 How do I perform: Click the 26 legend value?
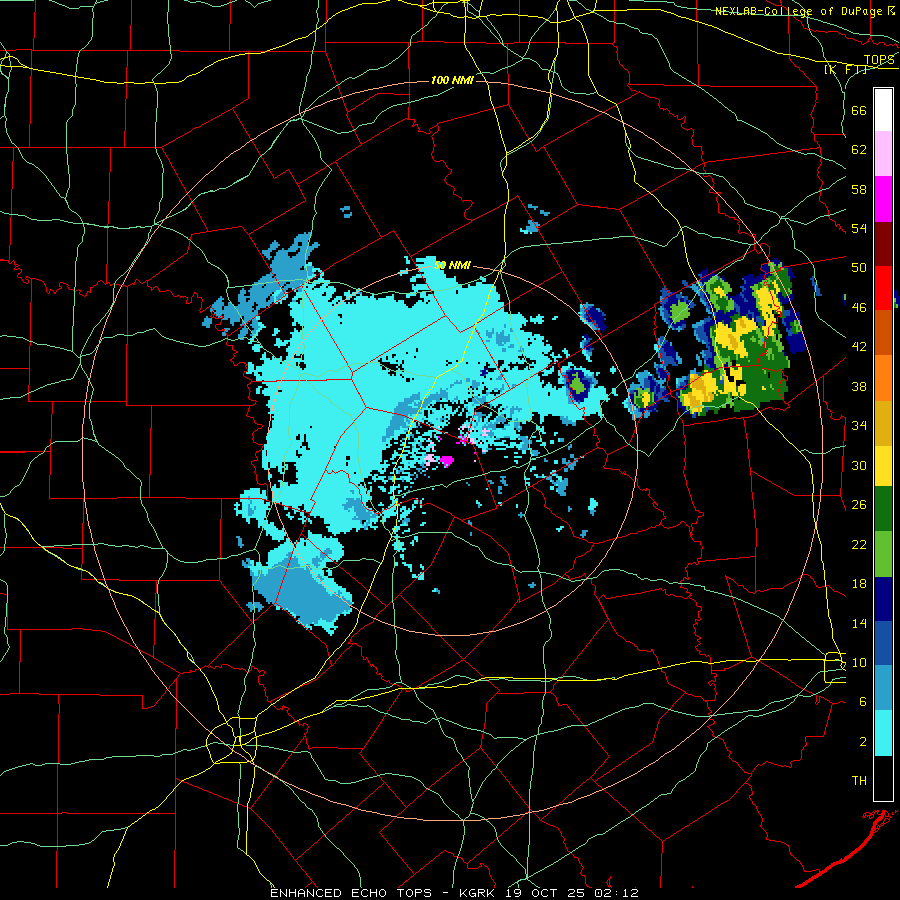click(859, 505)
